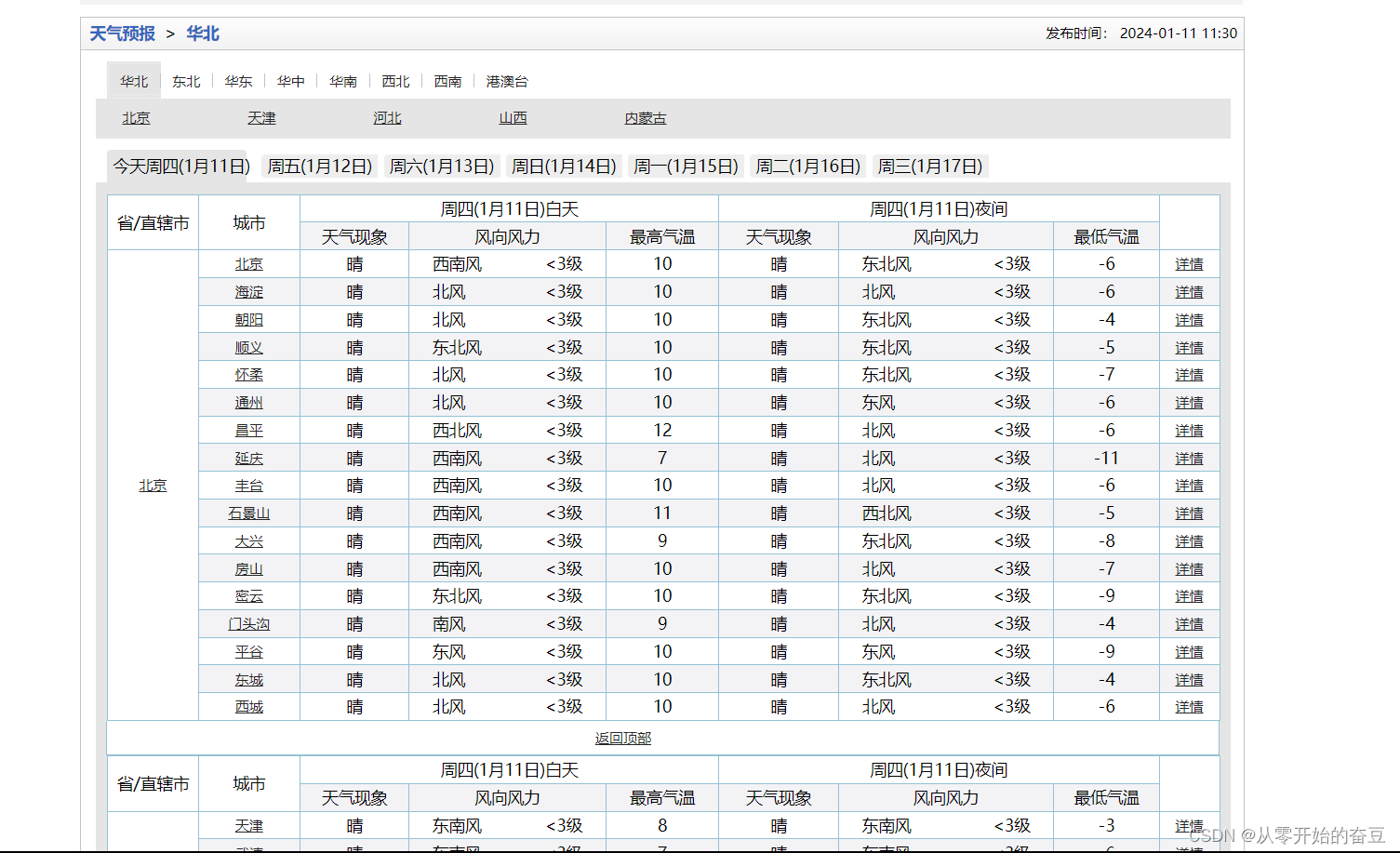Screen dimensions: 1400x853
Task: Open the 石景山 city link
Action: coord(248,513)
